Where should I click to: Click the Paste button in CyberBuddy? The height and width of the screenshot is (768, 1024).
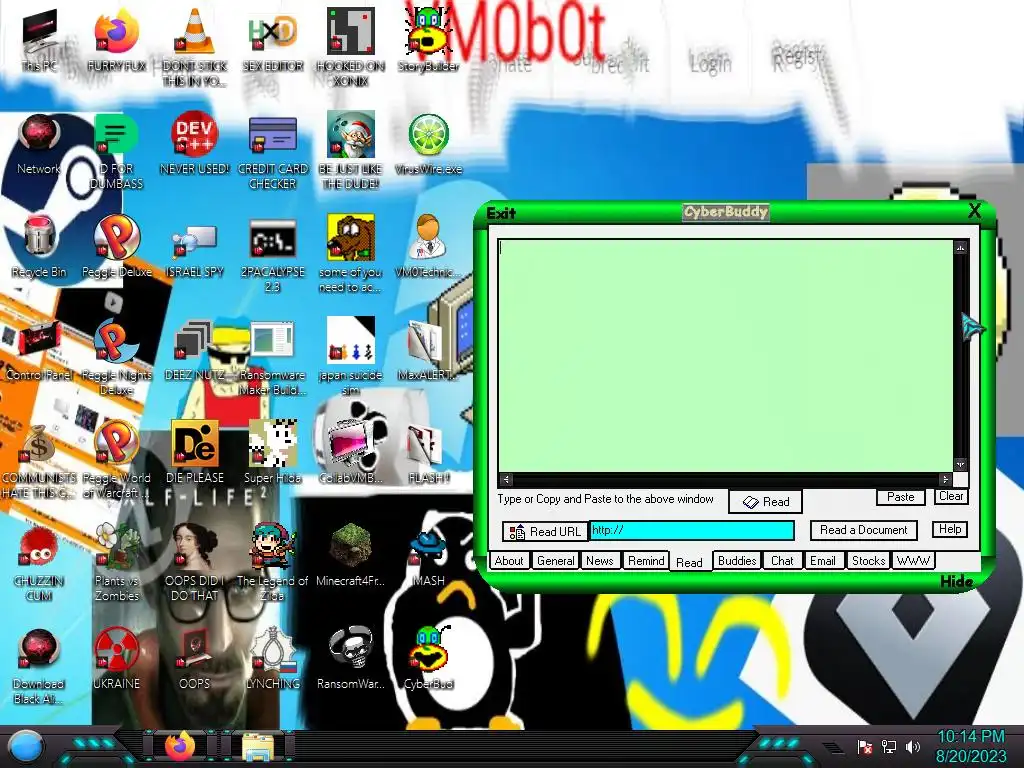click(x=901, y=497)
